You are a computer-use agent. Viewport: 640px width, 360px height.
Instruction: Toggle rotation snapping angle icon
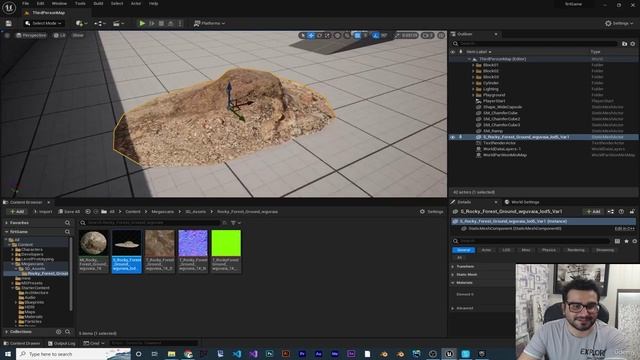(376, 36)
